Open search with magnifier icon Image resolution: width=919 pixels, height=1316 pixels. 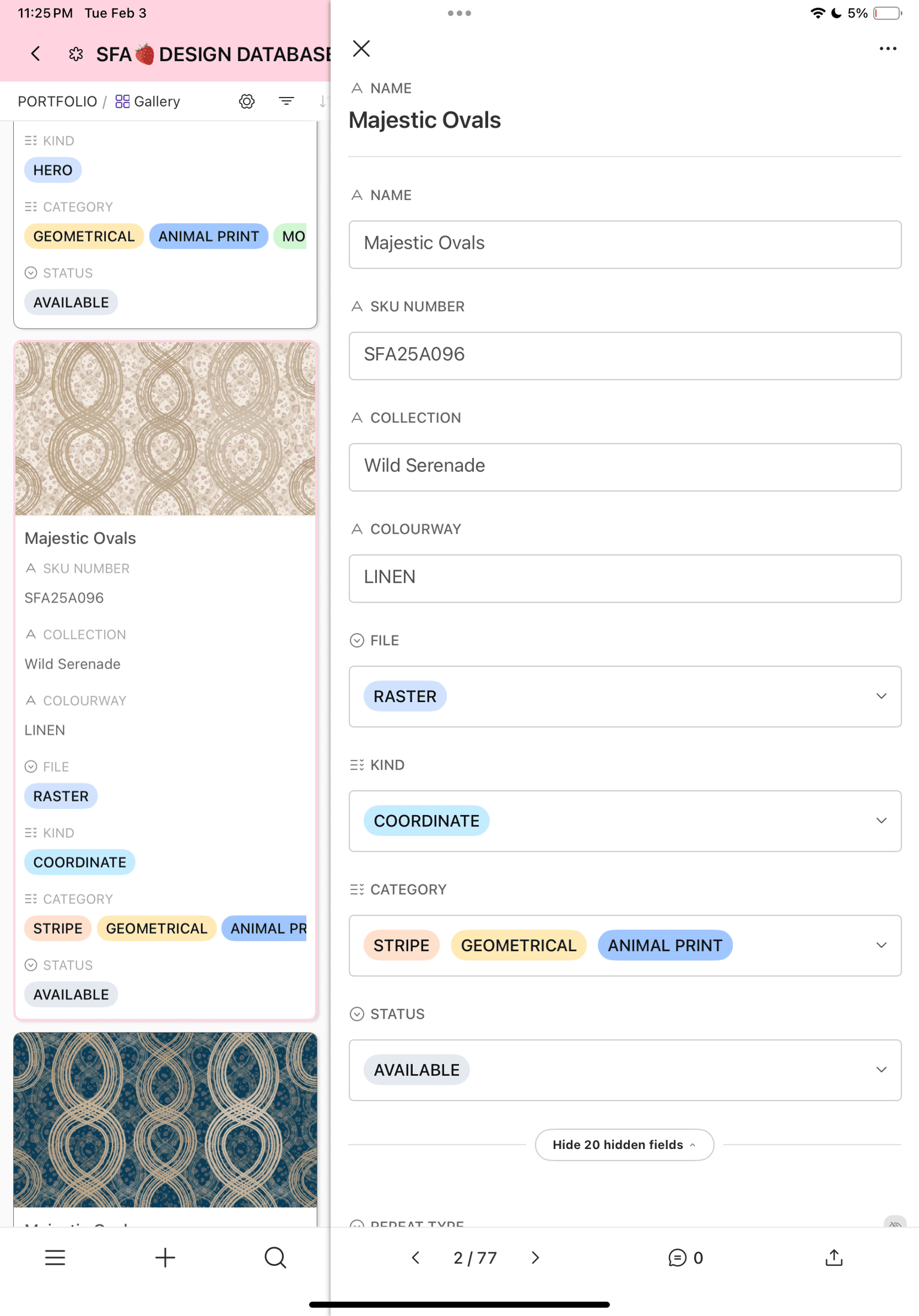(275, 1257)
